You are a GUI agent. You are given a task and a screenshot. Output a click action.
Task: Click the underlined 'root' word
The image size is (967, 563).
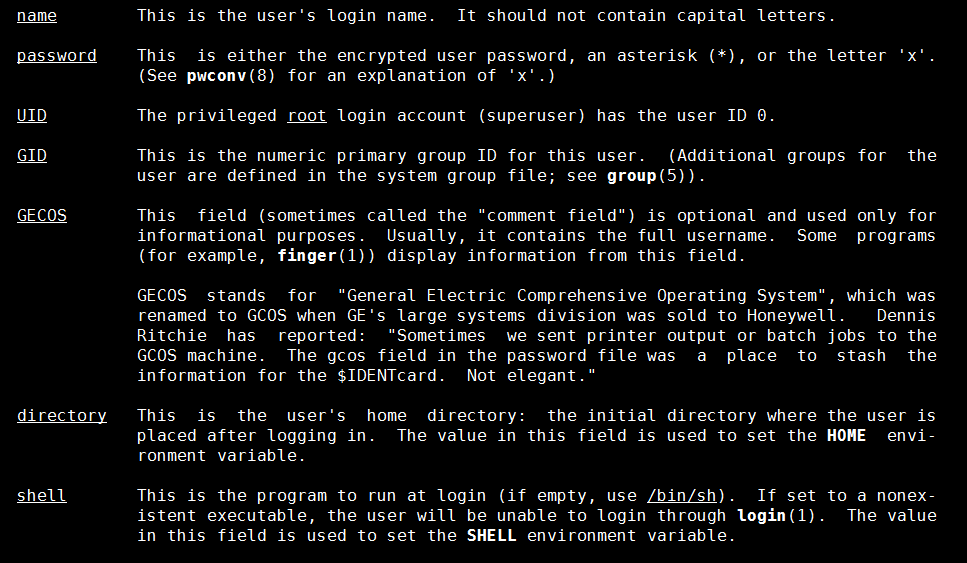[307, 115]
